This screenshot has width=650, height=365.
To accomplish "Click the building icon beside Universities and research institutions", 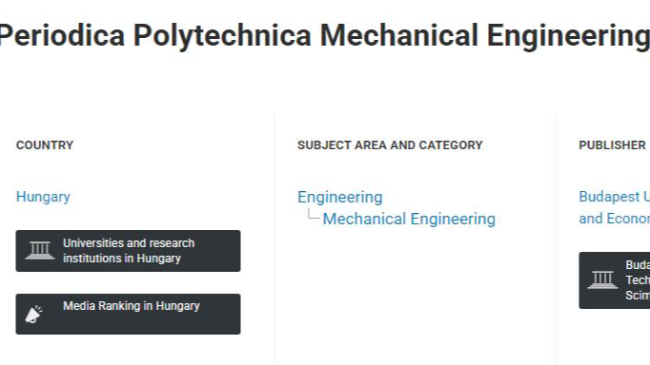I will (40, 251).
